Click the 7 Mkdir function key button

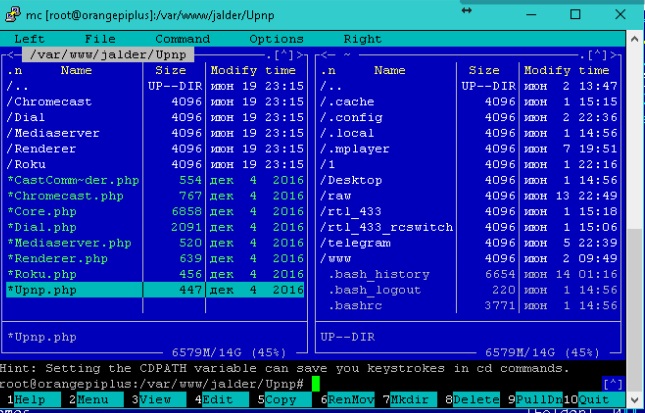pos(412,400)
